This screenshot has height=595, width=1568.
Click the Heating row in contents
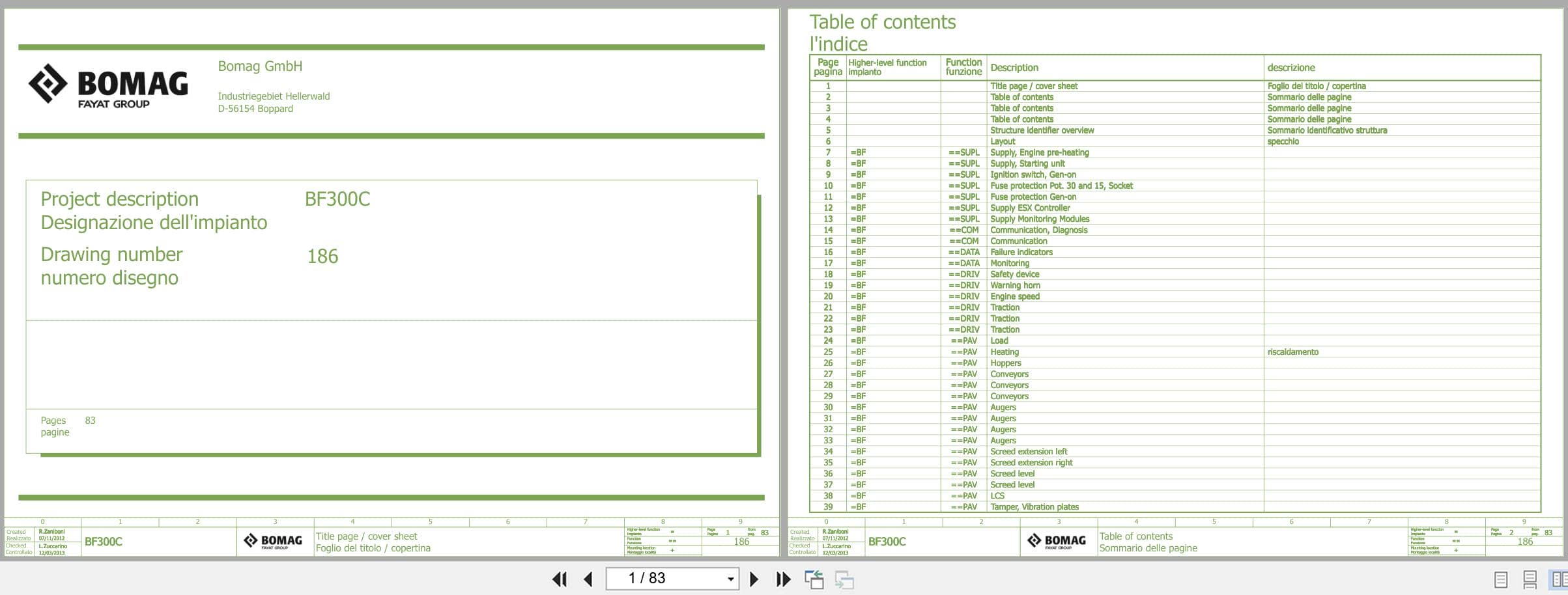tap(1175, 352)
